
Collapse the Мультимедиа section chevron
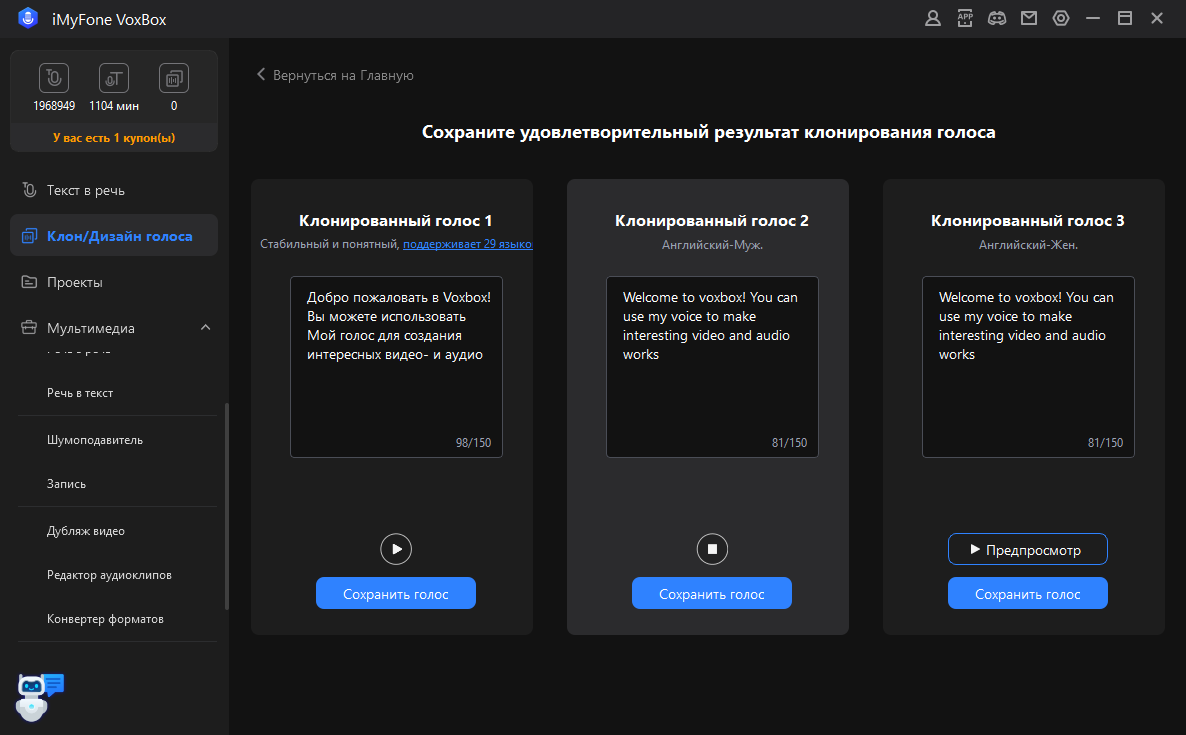pos(205,327)
